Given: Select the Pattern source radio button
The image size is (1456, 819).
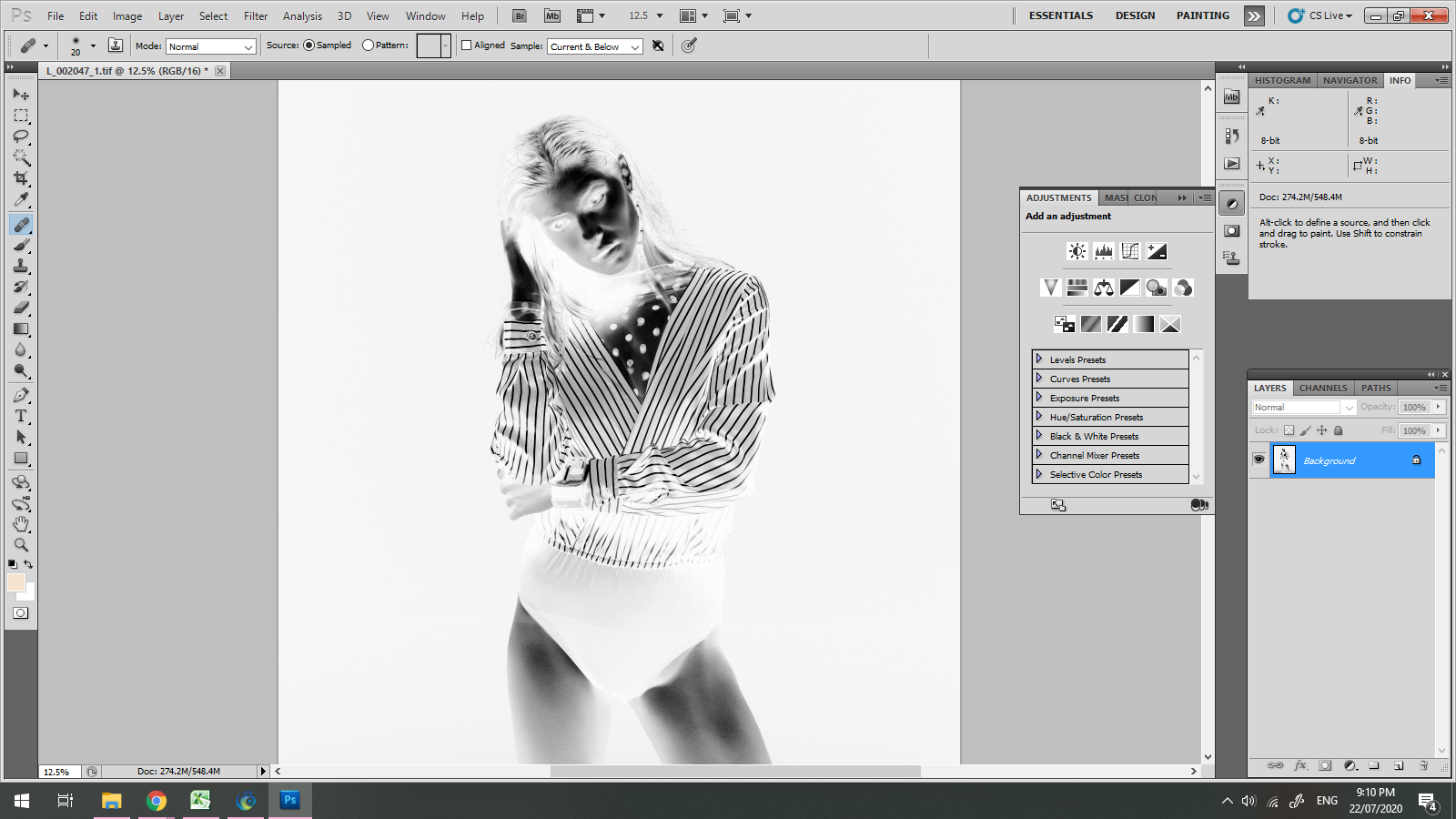Looking at the screenshot, I should point(368,45).
